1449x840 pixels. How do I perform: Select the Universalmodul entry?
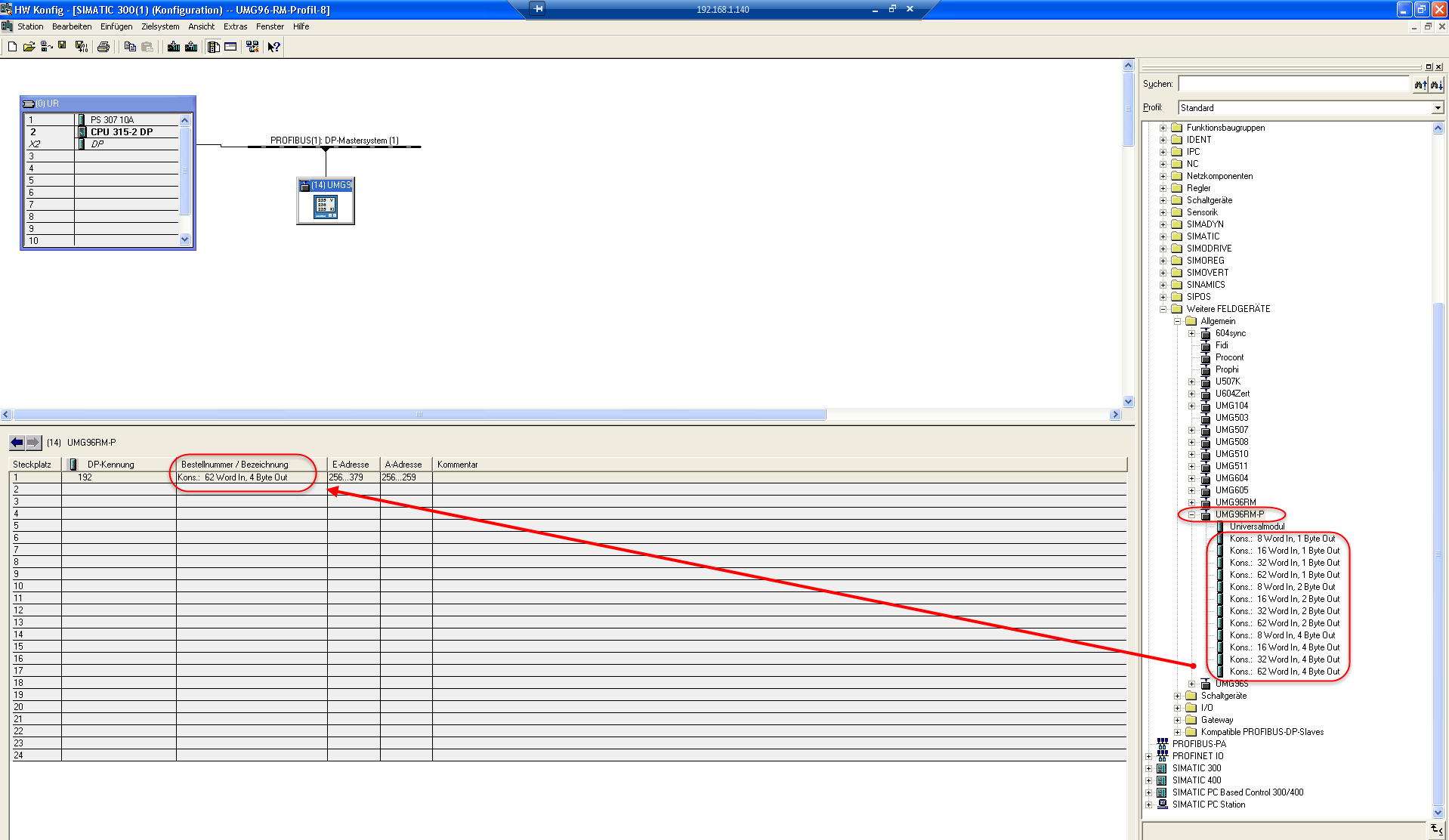(1257, 527)
